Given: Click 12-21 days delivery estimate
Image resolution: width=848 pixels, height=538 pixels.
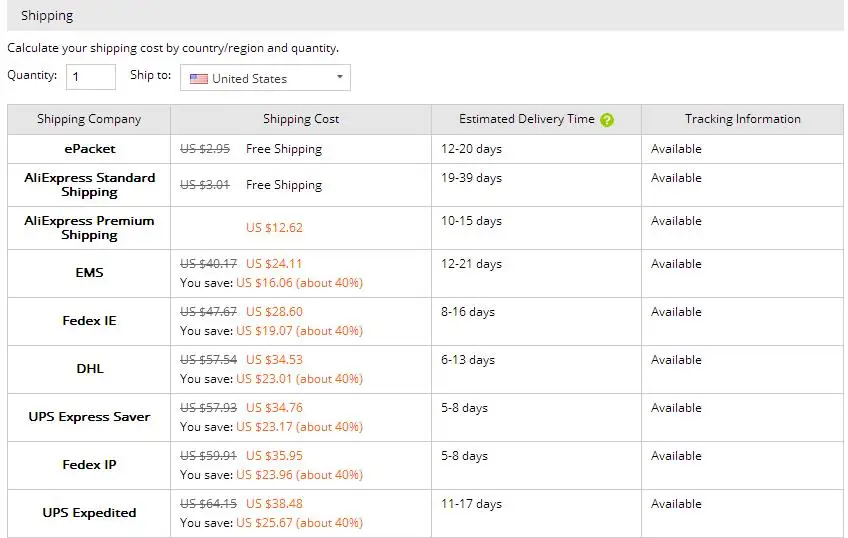Looking at the screenshot, I should 471,264.
